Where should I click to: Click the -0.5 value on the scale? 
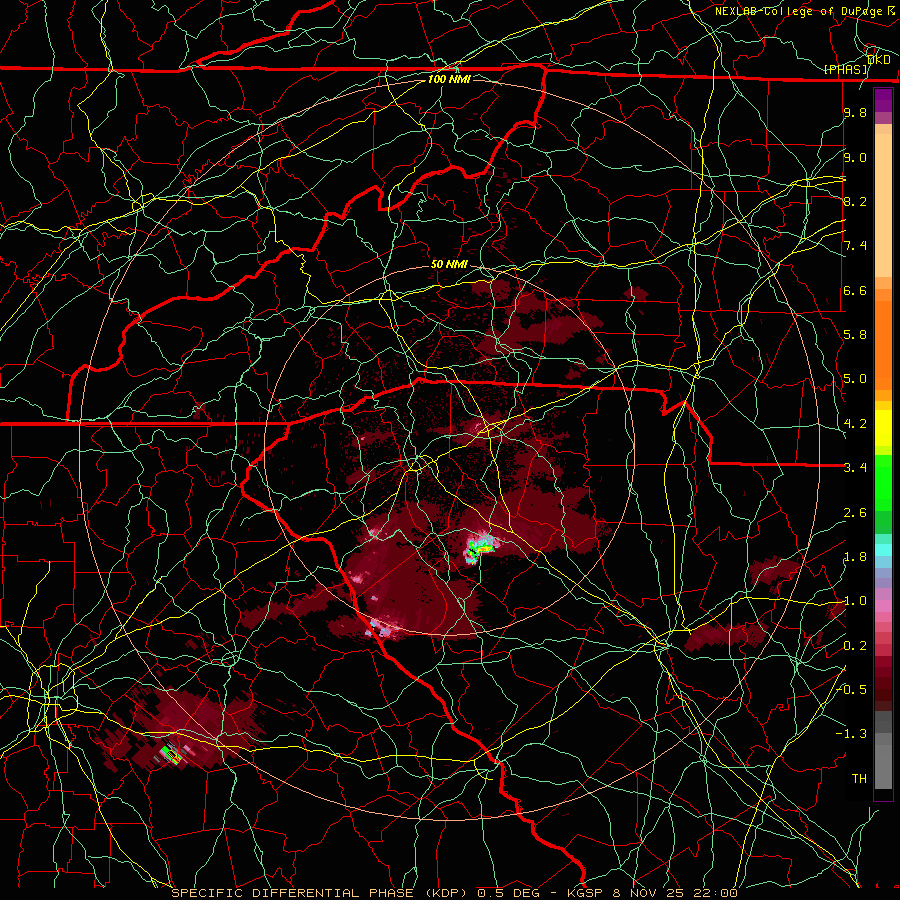tap(851, 690)
